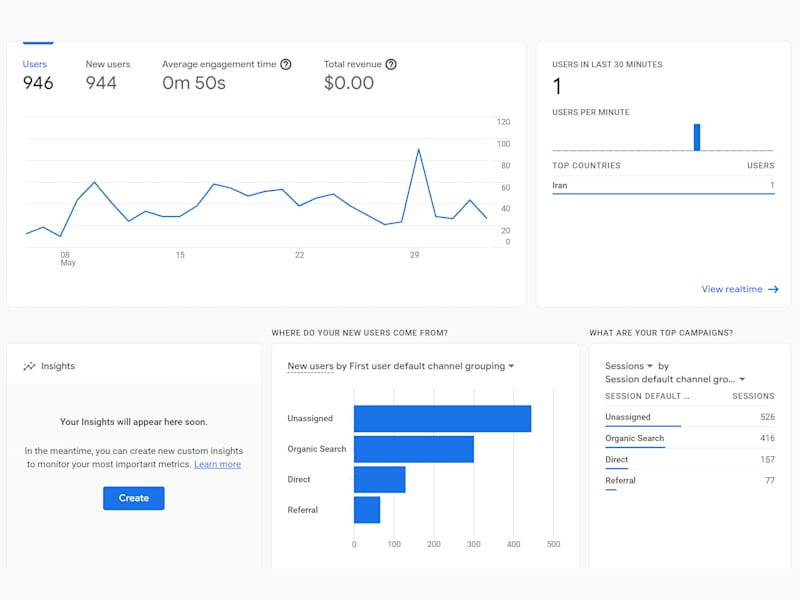Viewport: 800px width, 600px height.
Task: Click the Referral label in bar chart
Action: [x=302, y=510]
